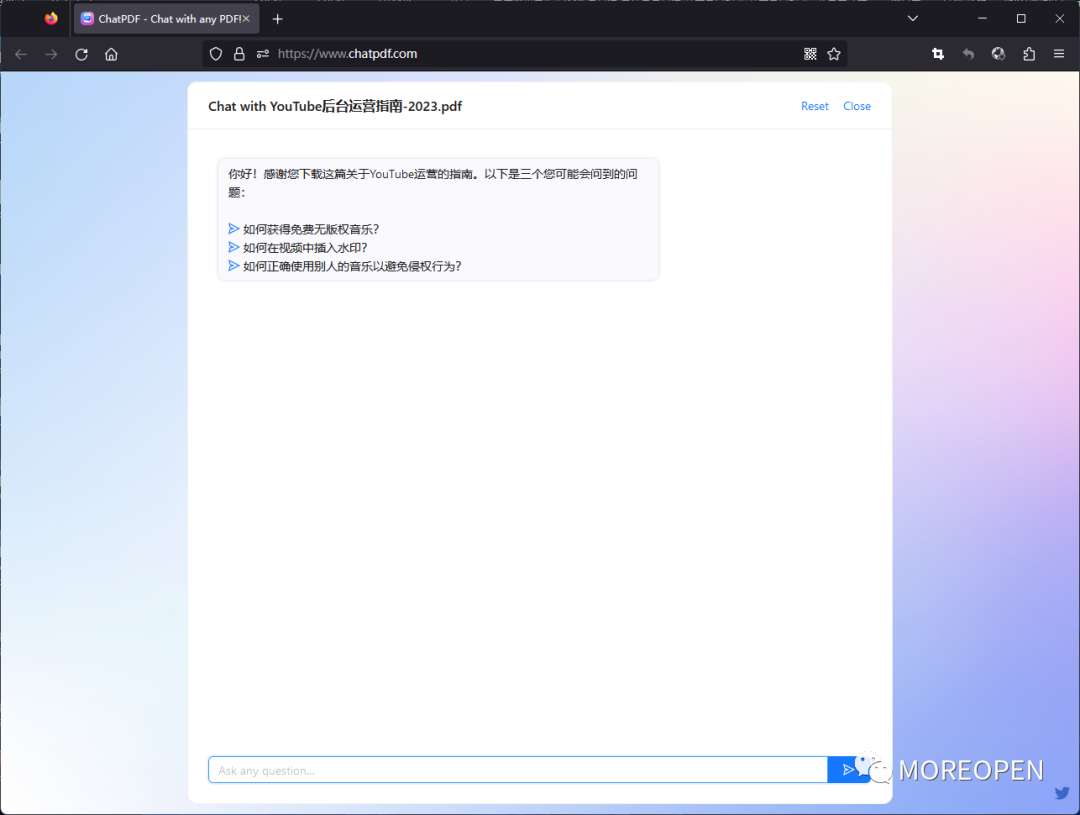This screenshot has width=1080, height=815.
Task: Send the question with arrow button
Action: coord(847,770)
